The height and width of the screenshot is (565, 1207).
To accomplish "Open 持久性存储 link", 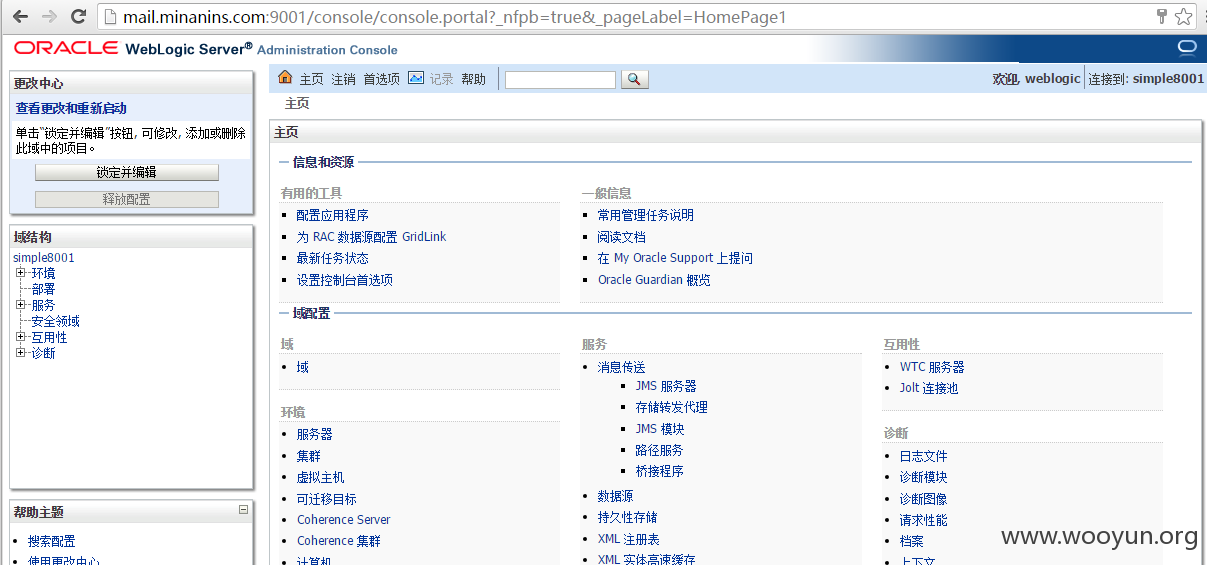I will pyautogui.click(x=628, y=517).
